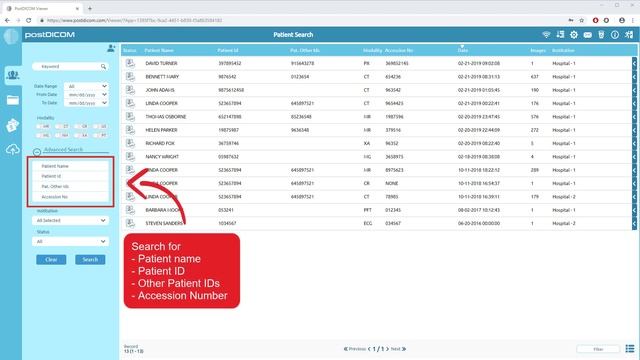Viewport: 640px width, 360px height.
Task: Sort by Date column header
Action: point(462,51)
